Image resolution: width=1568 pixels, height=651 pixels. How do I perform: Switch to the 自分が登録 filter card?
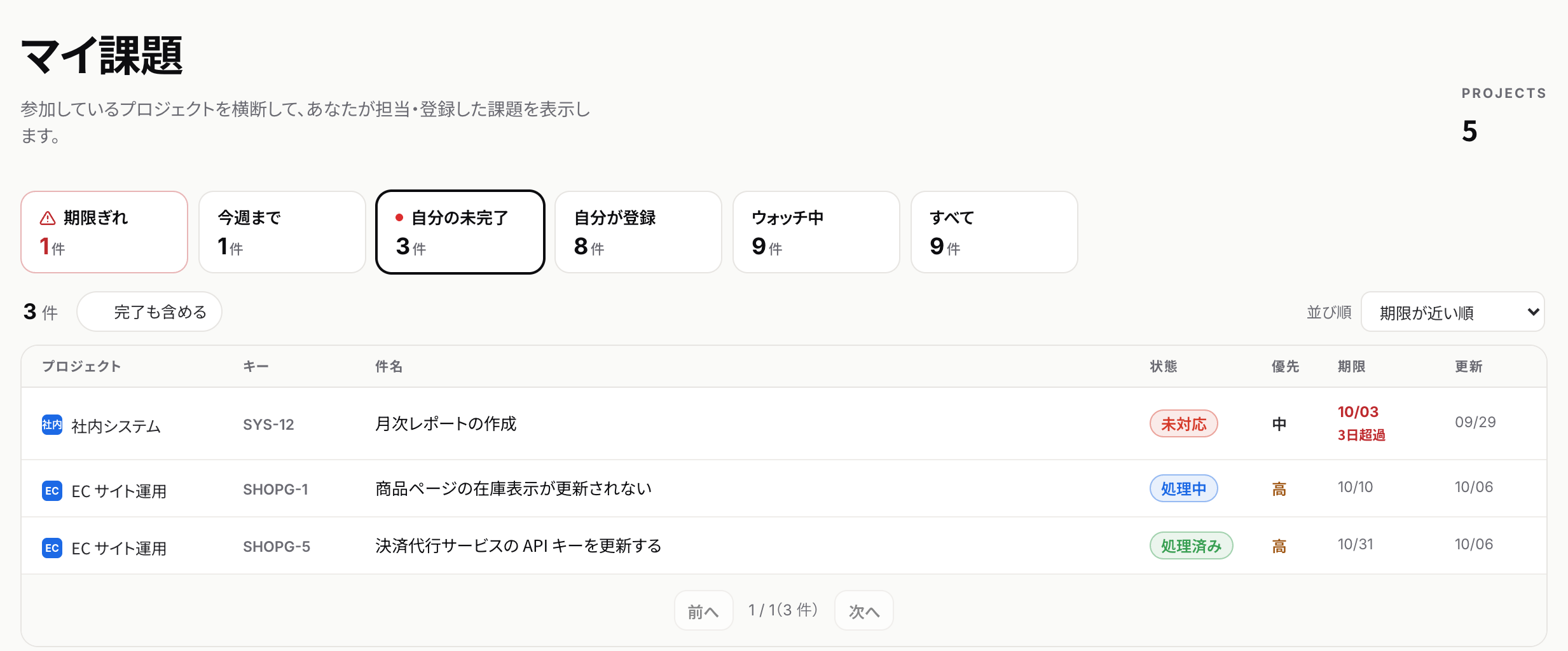pyautogui.click(x=638, y=232)
